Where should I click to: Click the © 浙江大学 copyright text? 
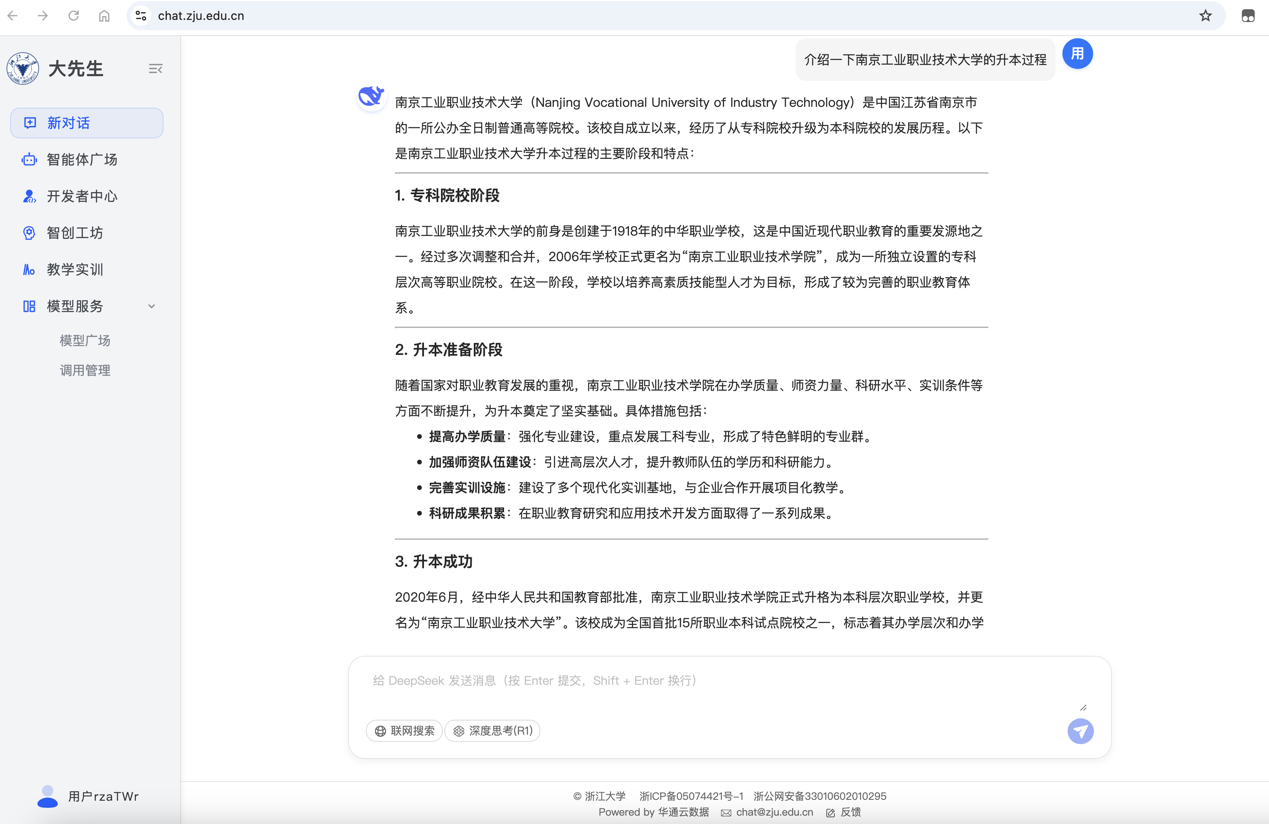tap(599, 797)
